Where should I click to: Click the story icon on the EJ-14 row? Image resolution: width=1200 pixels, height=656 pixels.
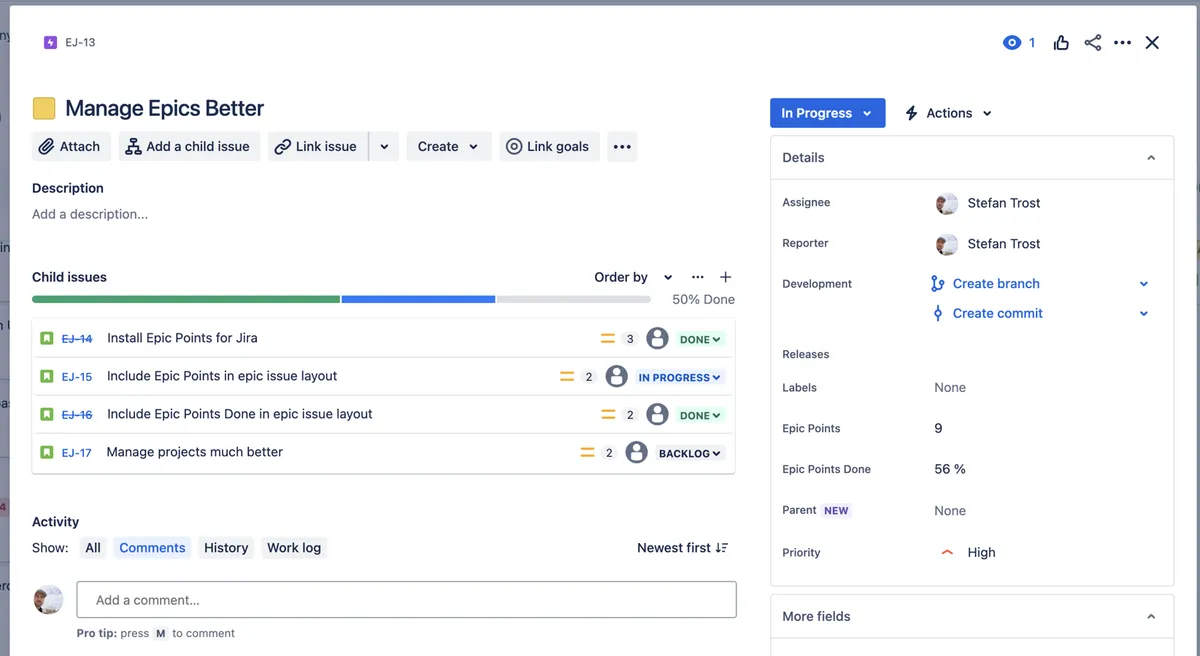click(x=46, y=338)
